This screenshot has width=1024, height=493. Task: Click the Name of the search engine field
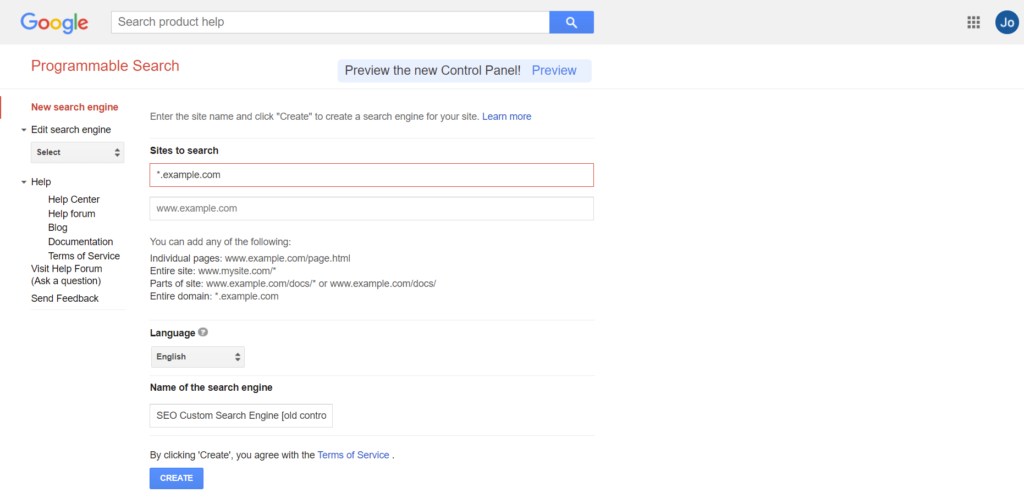point(241,415)
